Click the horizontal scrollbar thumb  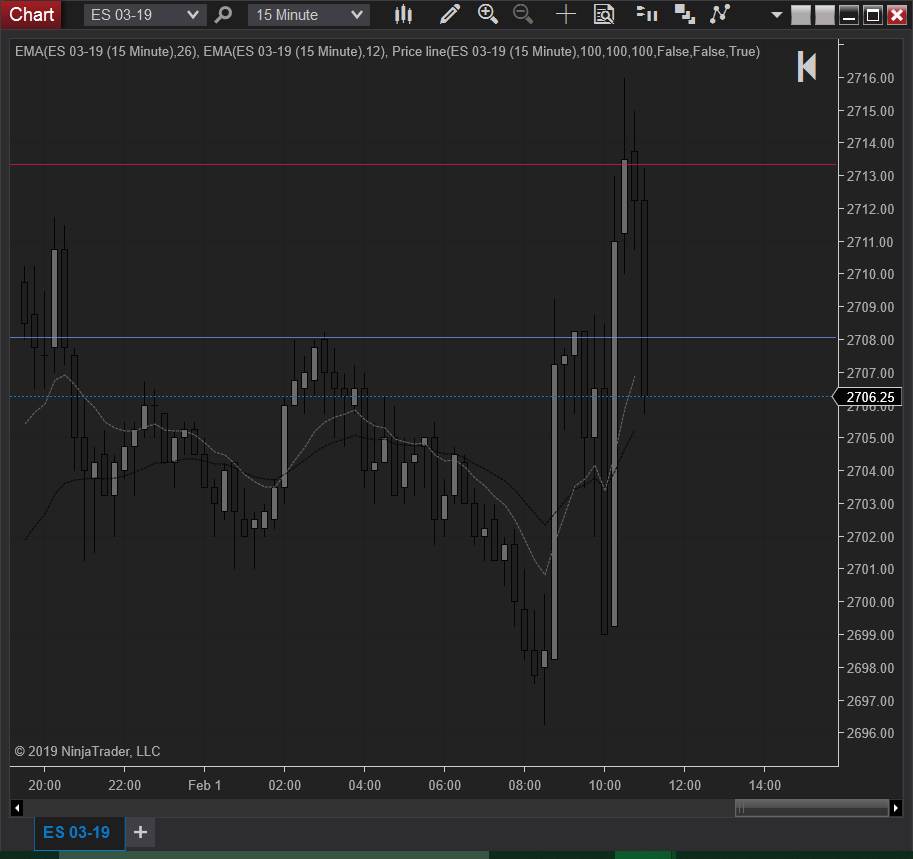pyautogui.click(x=812, y=808)
